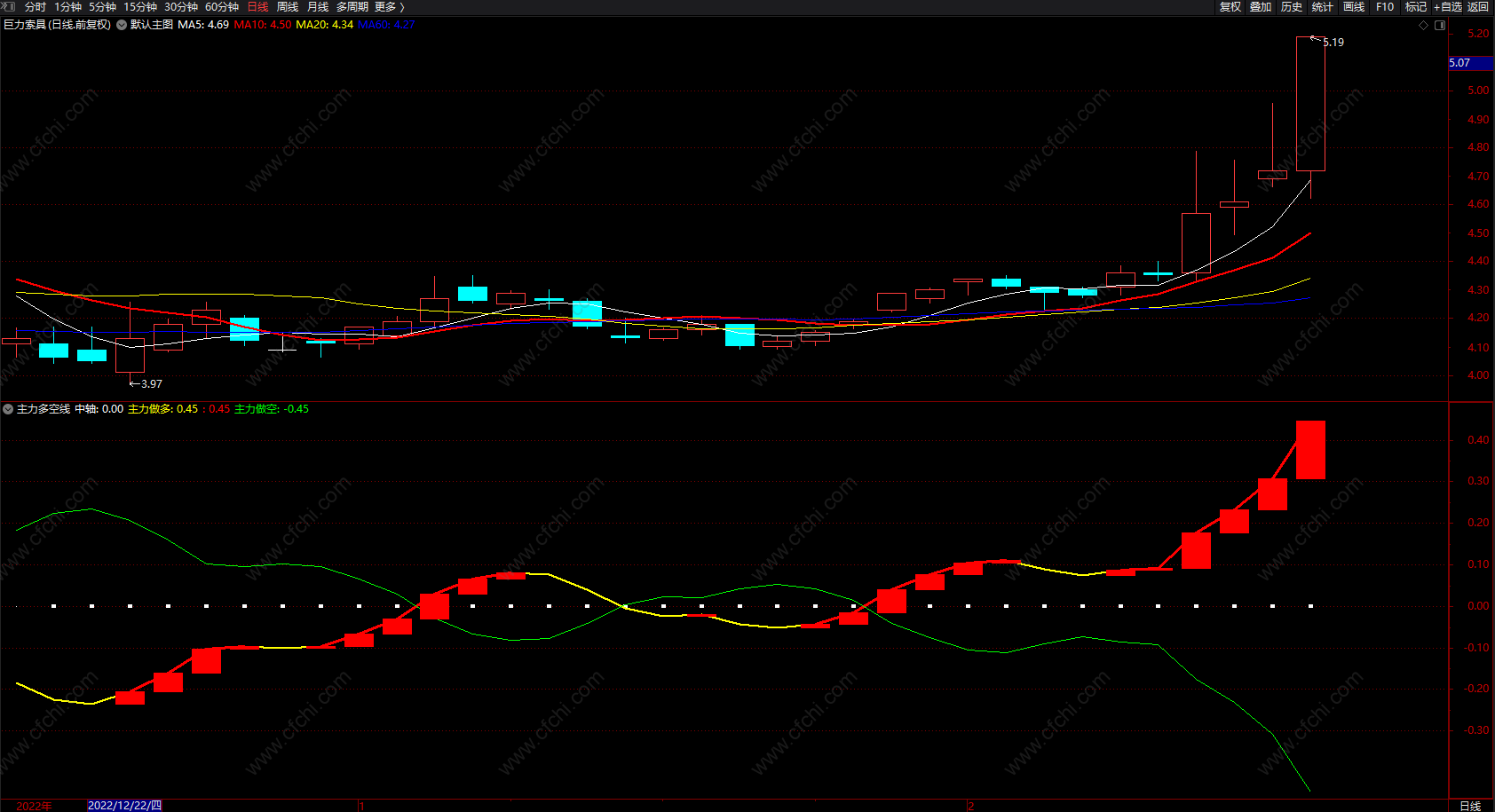This screenshot has height=812, width=1495.
Task: Click the diamond icon above price axis
Action: [1424, 25]
